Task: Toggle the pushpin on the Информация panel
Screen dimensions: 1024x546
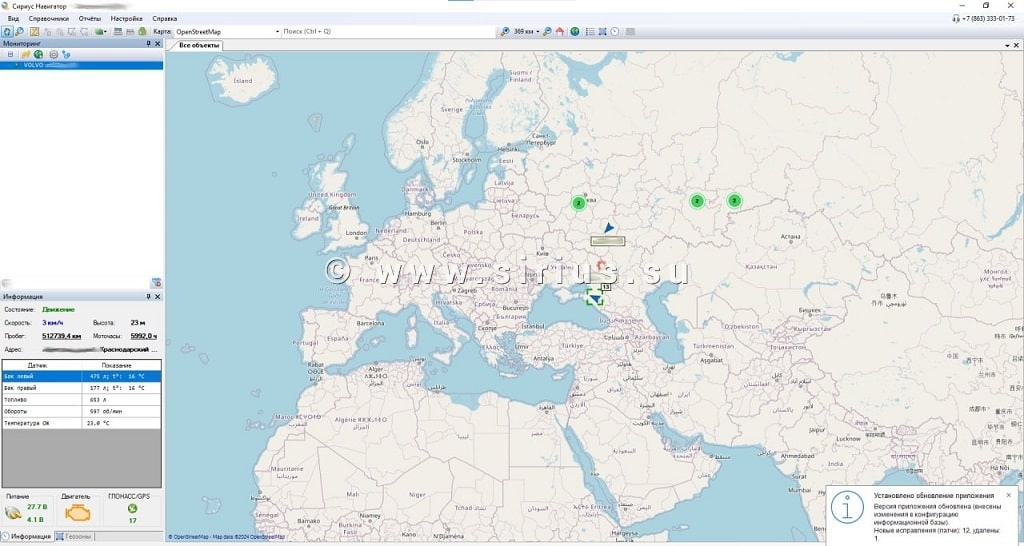Action: click(148, 297)
